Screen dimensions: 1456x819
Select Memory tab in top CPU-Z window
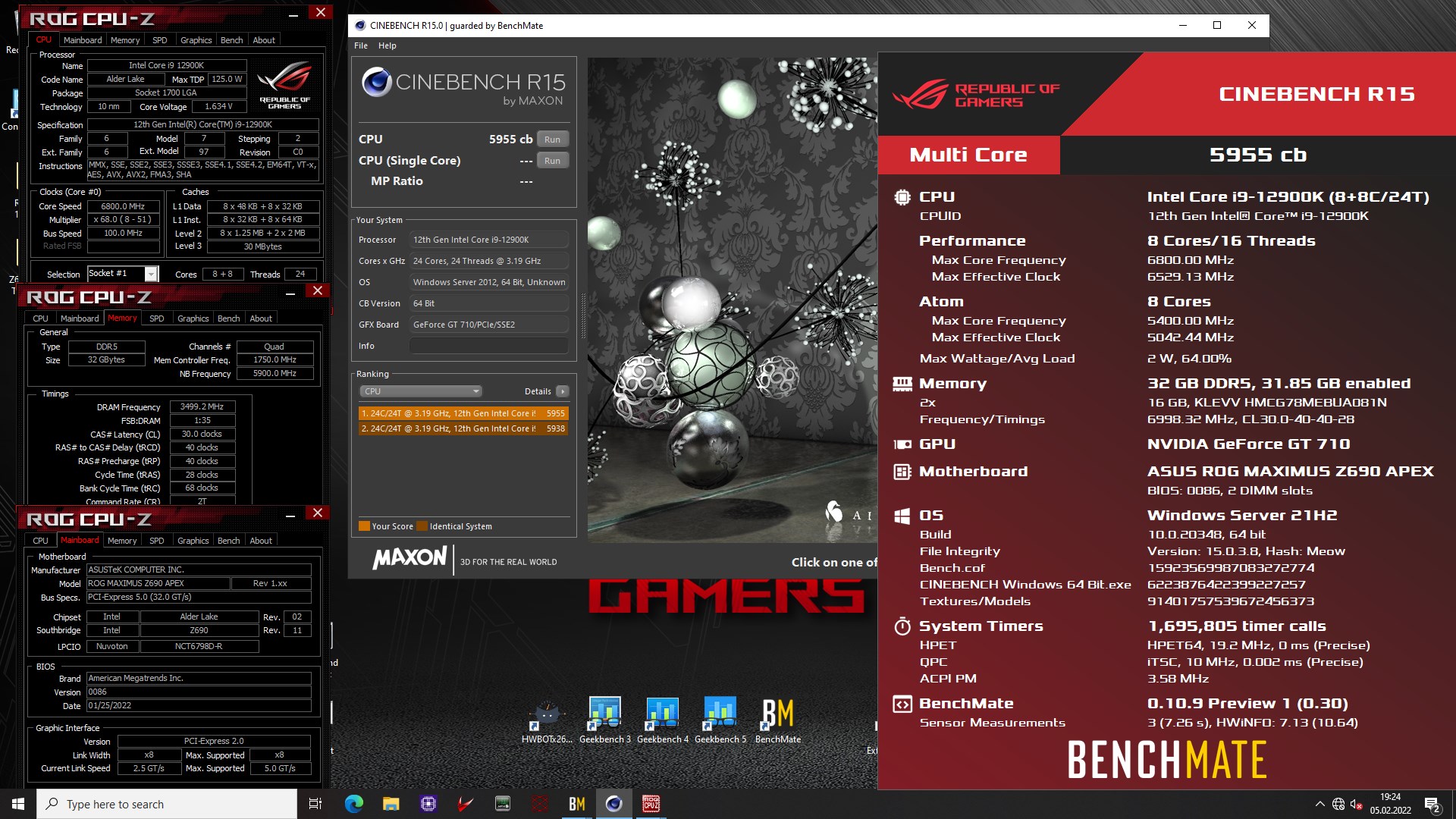point(125,40)
